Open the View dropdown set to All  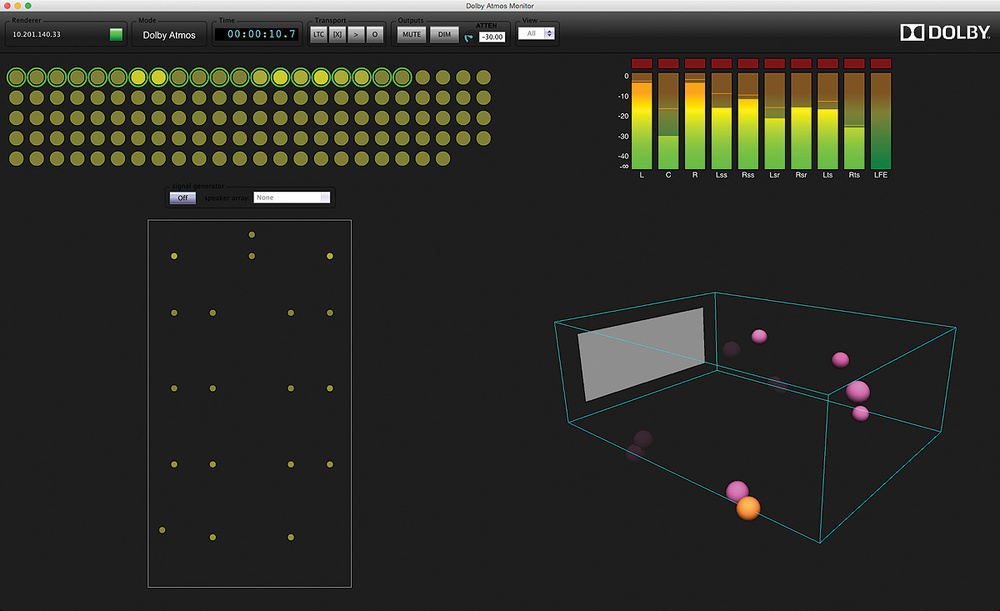click(536, 33)
